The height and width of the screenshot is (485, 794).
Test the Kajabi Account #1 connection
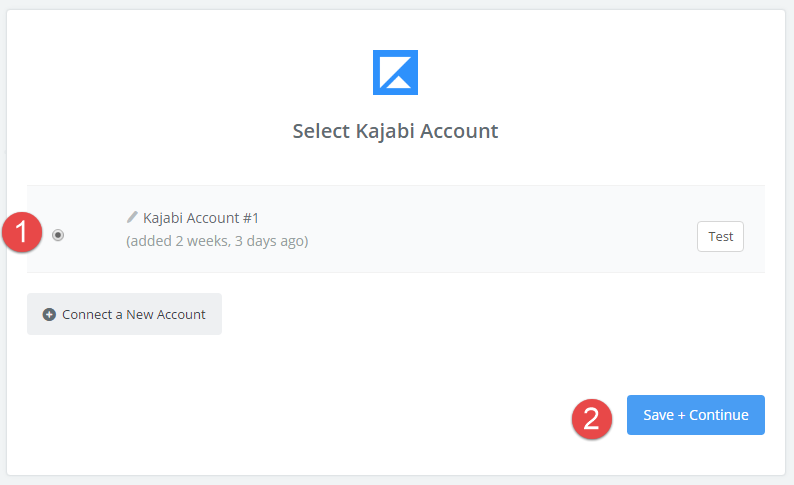tap(720, 236)
